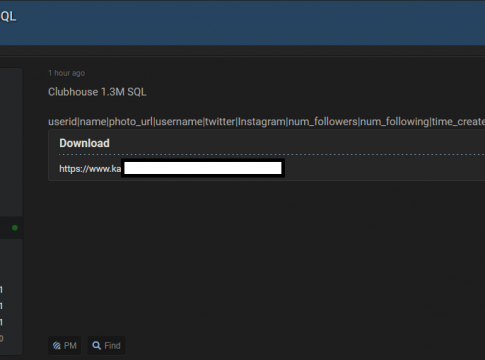Select the userid|name|photo_url column list text
Image resolution: width=485 pixels, height=360 pixels.
(x=266, y=122)
